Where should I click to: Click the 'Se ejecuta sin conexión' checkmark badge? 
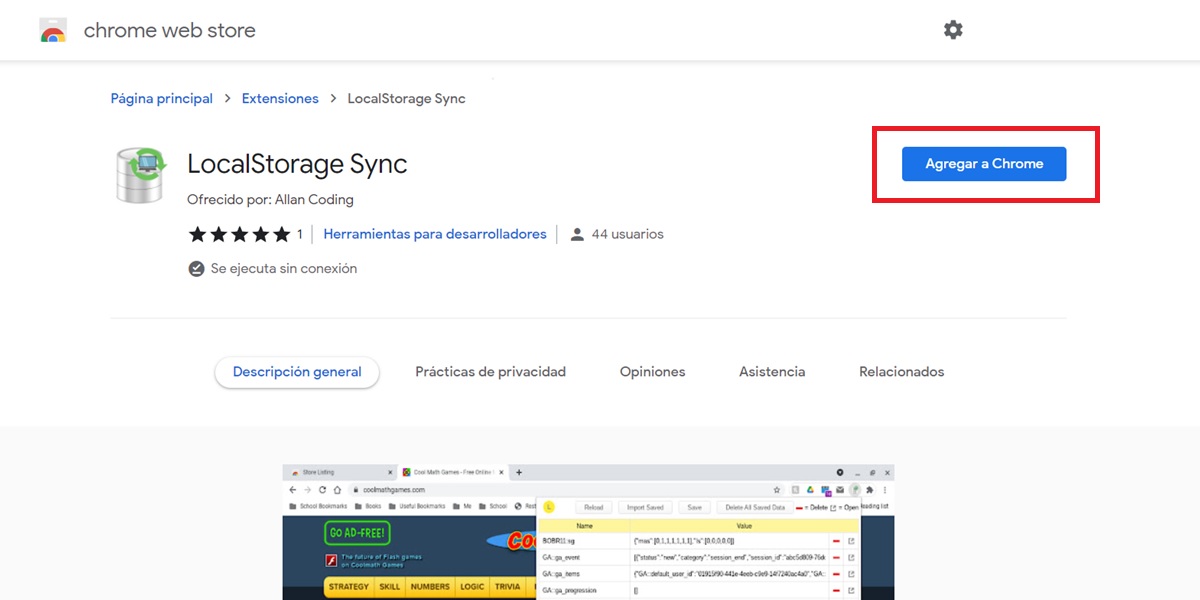pos(196,268)
